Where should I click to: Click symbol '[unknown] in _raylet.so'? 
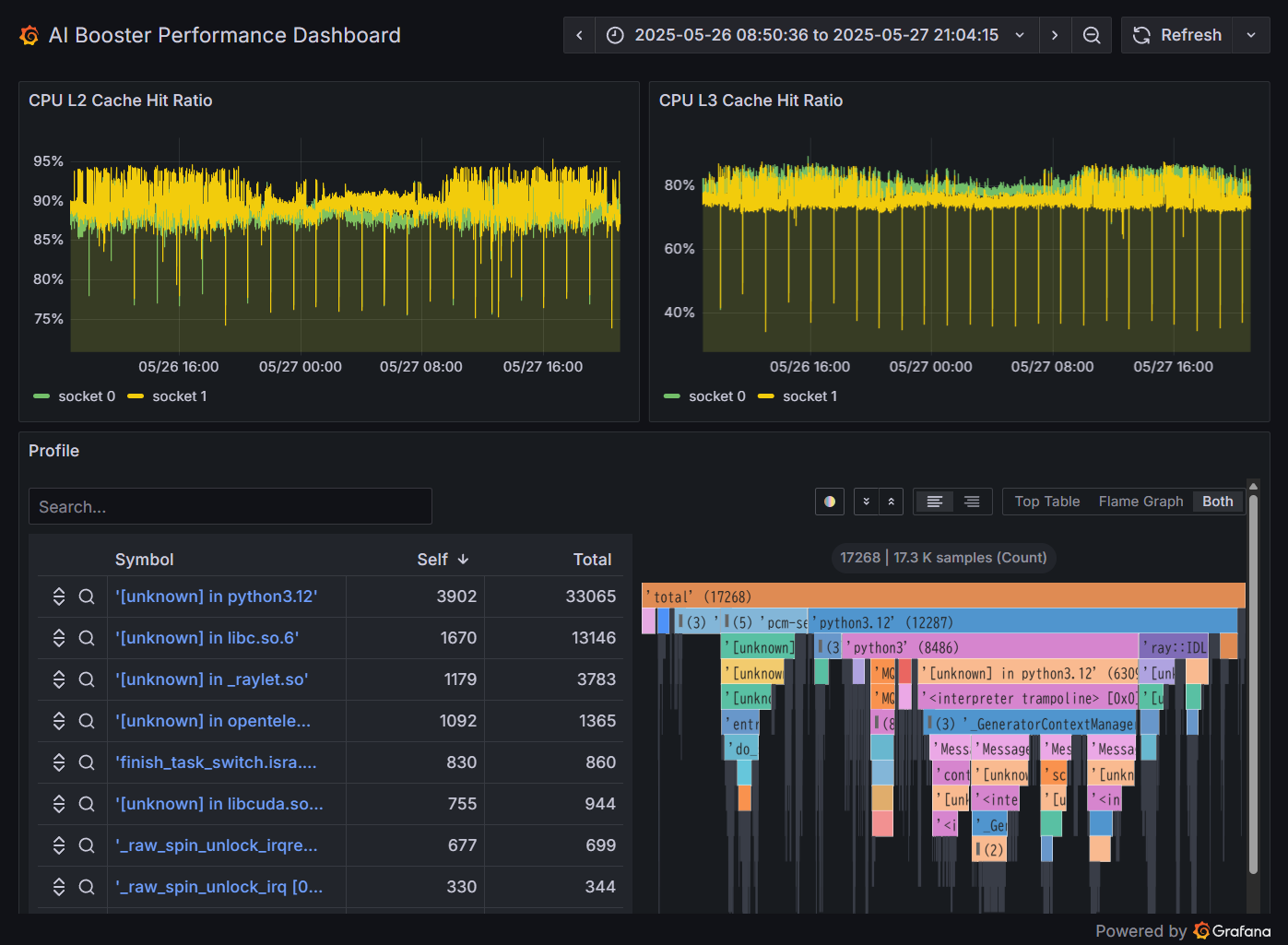tap(211, 679)
